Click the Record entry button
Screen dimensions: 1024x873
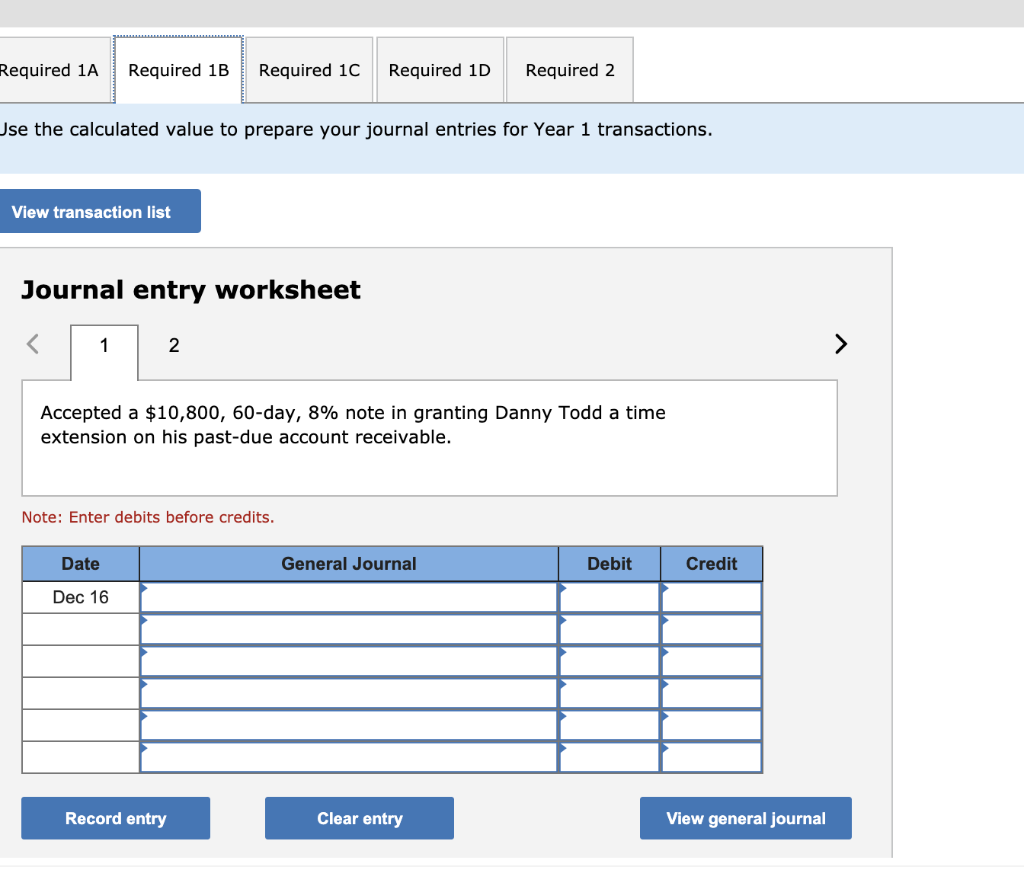[115, 818]
